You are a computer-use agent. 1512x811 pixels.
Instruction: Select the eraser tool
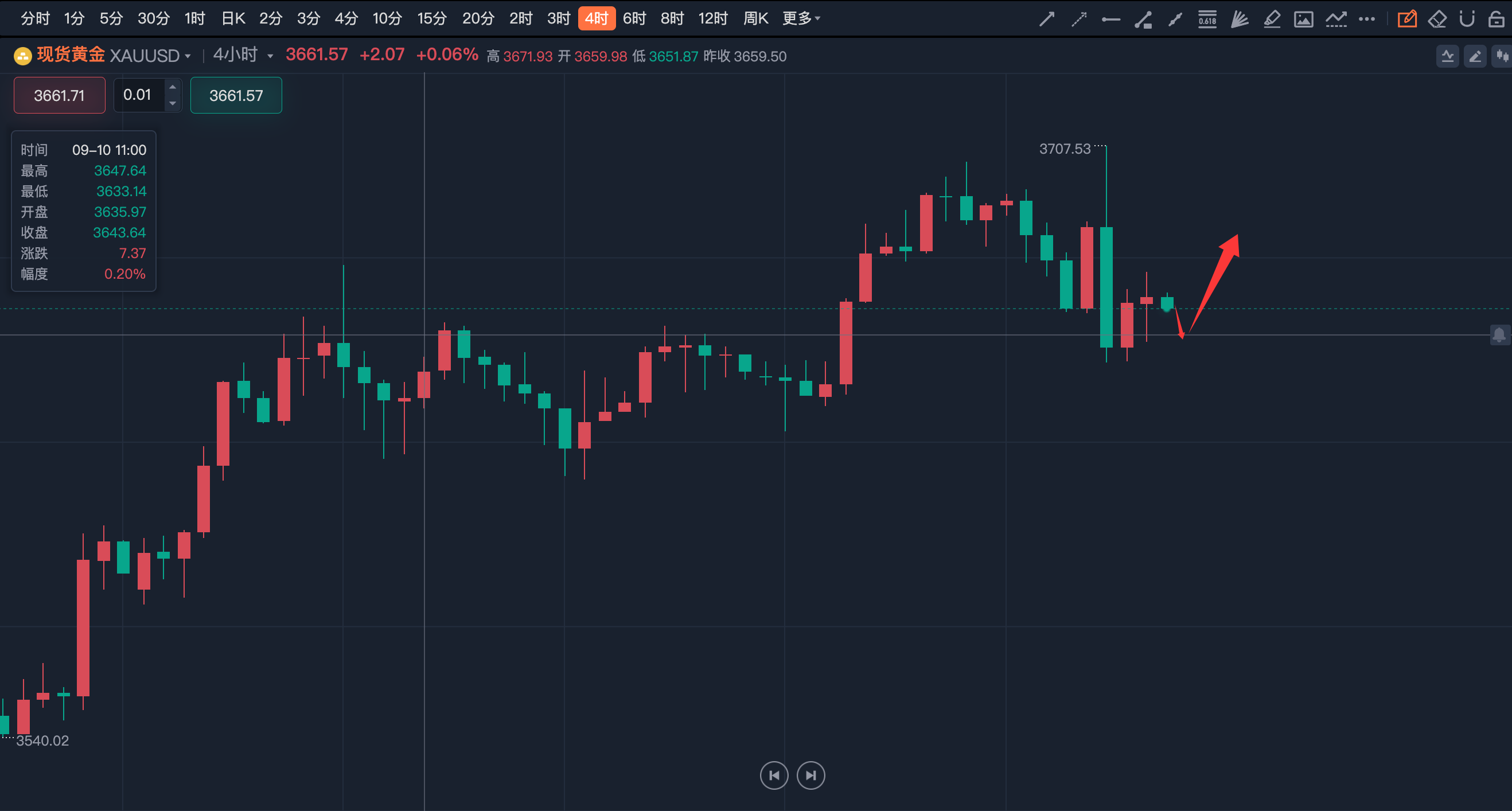click(x=1437, y=20)
